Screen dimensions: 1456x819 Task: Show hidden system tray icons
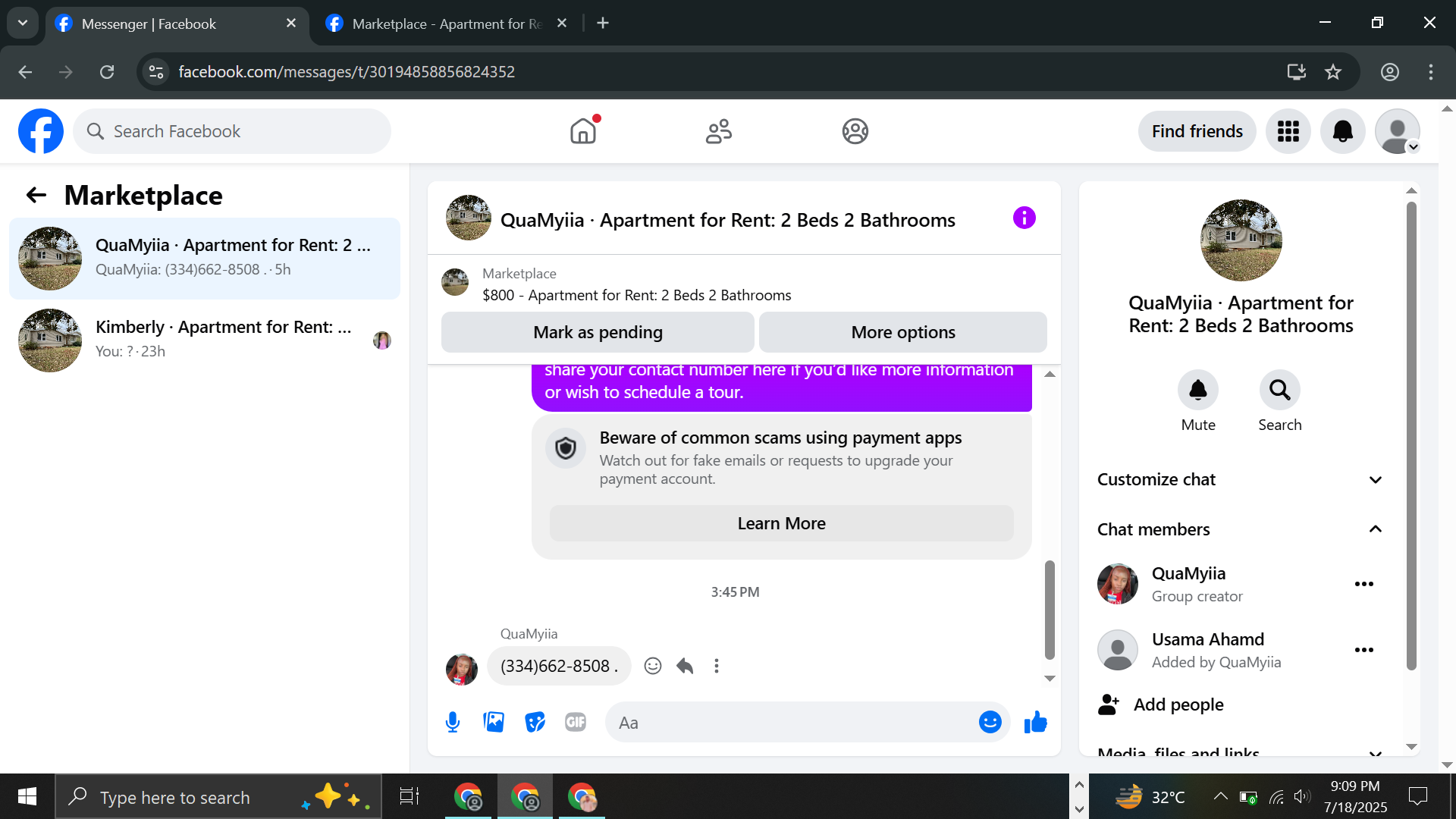[1220, 796]
